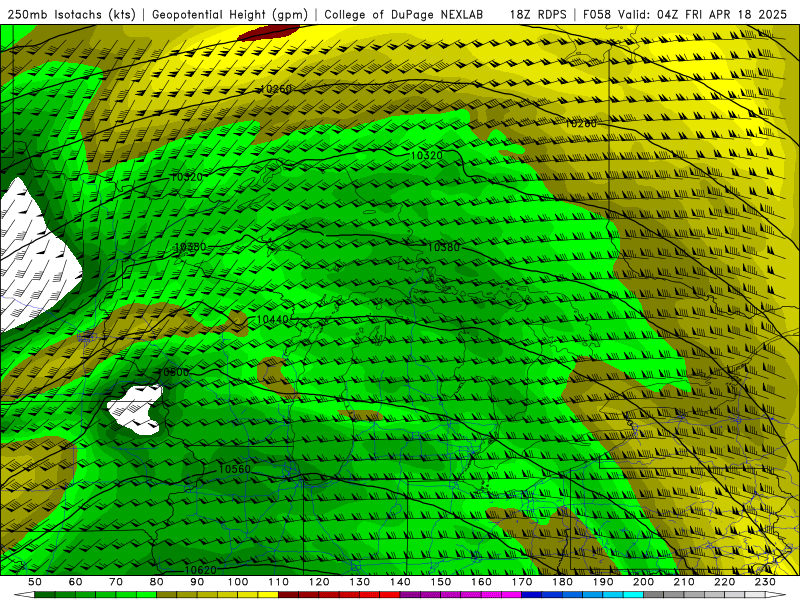Click the 130 legend value
Viewport: 800px width, 600px height.
click(x=360, y=582)
